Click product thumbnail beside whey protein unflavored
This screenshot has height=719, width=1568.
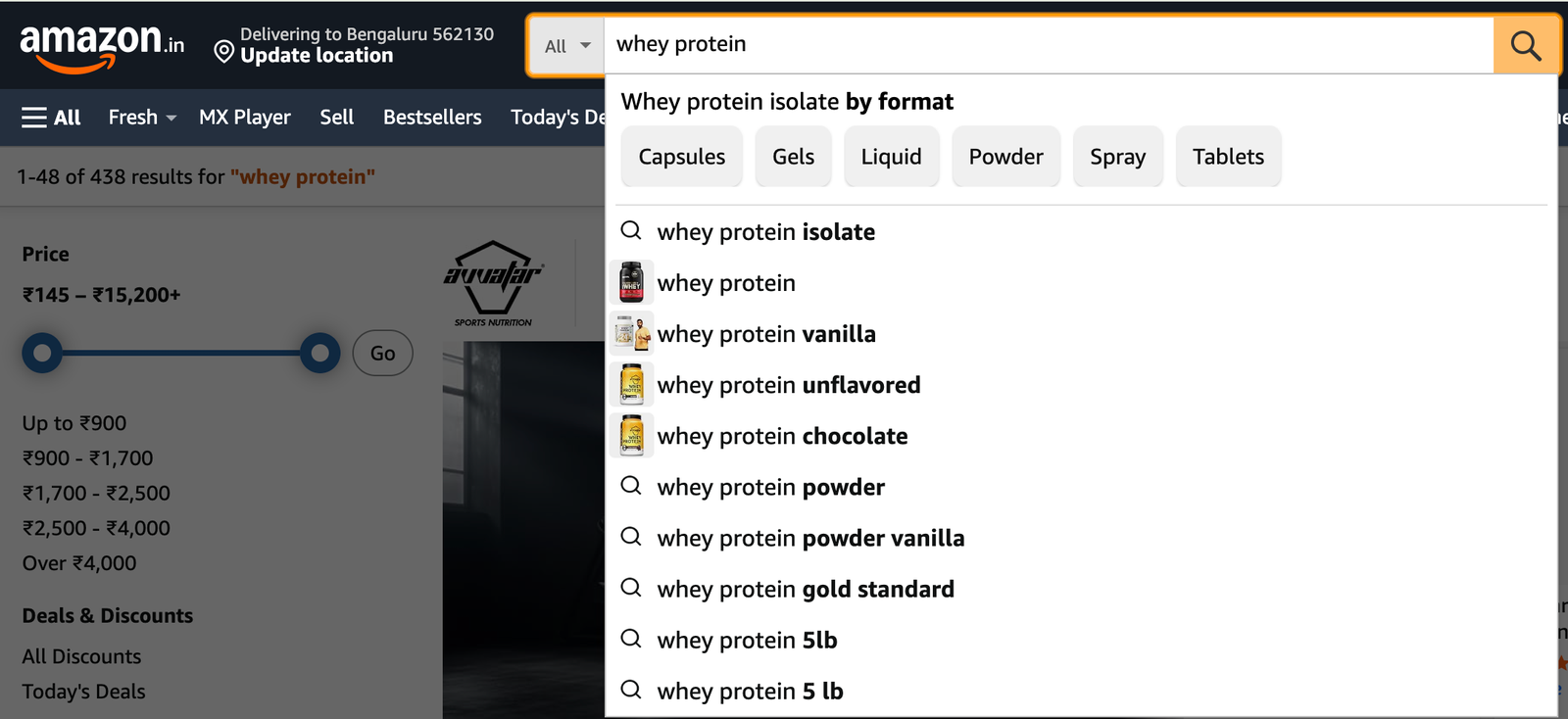tap(632, 385)
